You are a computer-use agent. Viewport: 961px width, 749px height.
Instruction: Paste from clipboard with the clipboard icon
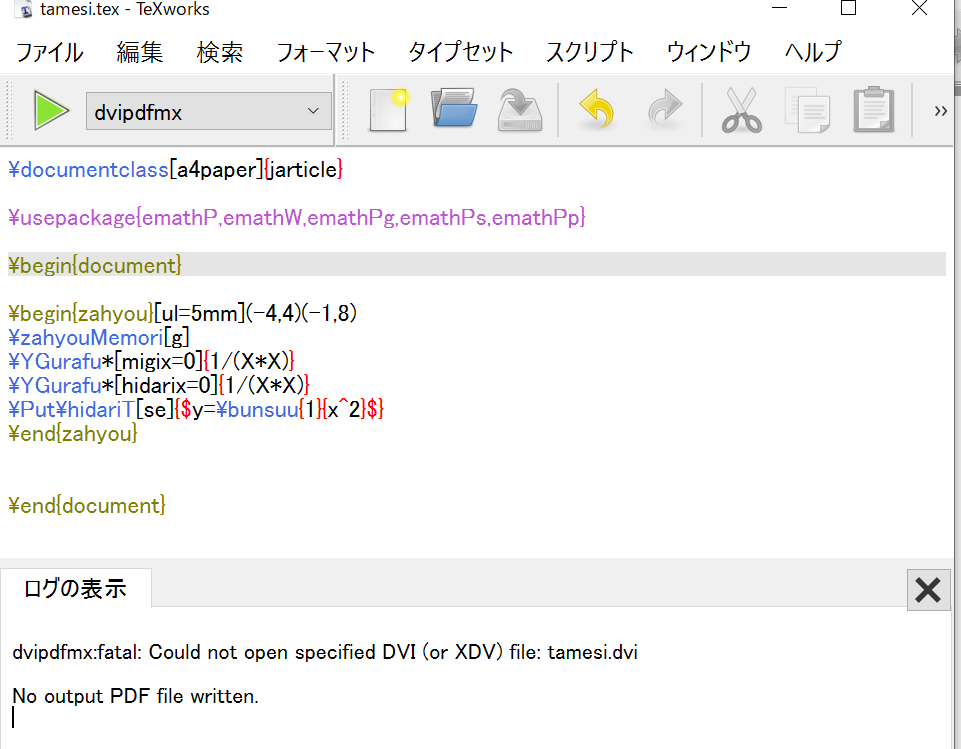[x=875, y=110]
